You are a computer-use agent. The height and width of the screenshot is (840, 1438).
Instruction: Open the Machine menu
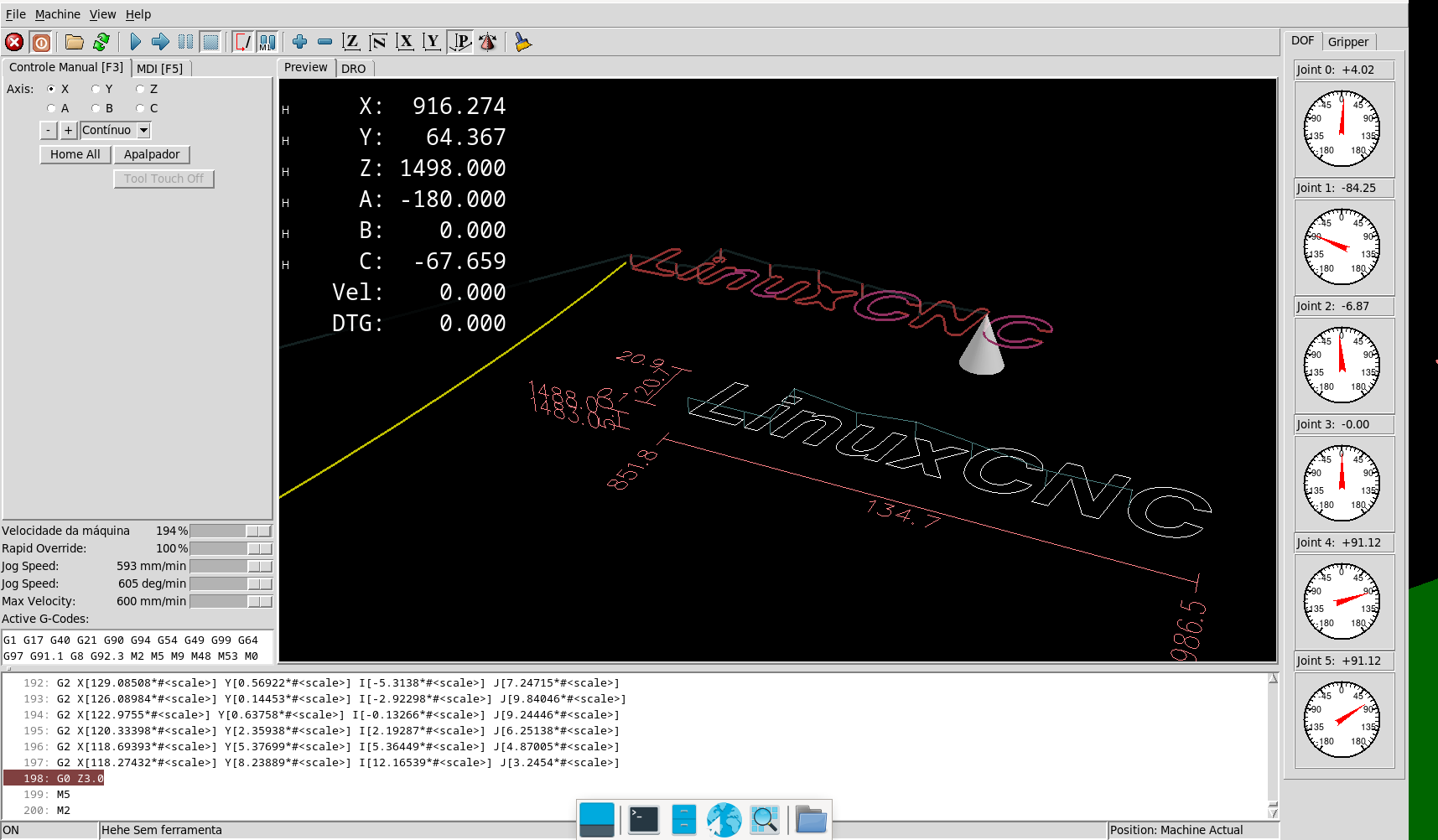click(x=58, y=14)
